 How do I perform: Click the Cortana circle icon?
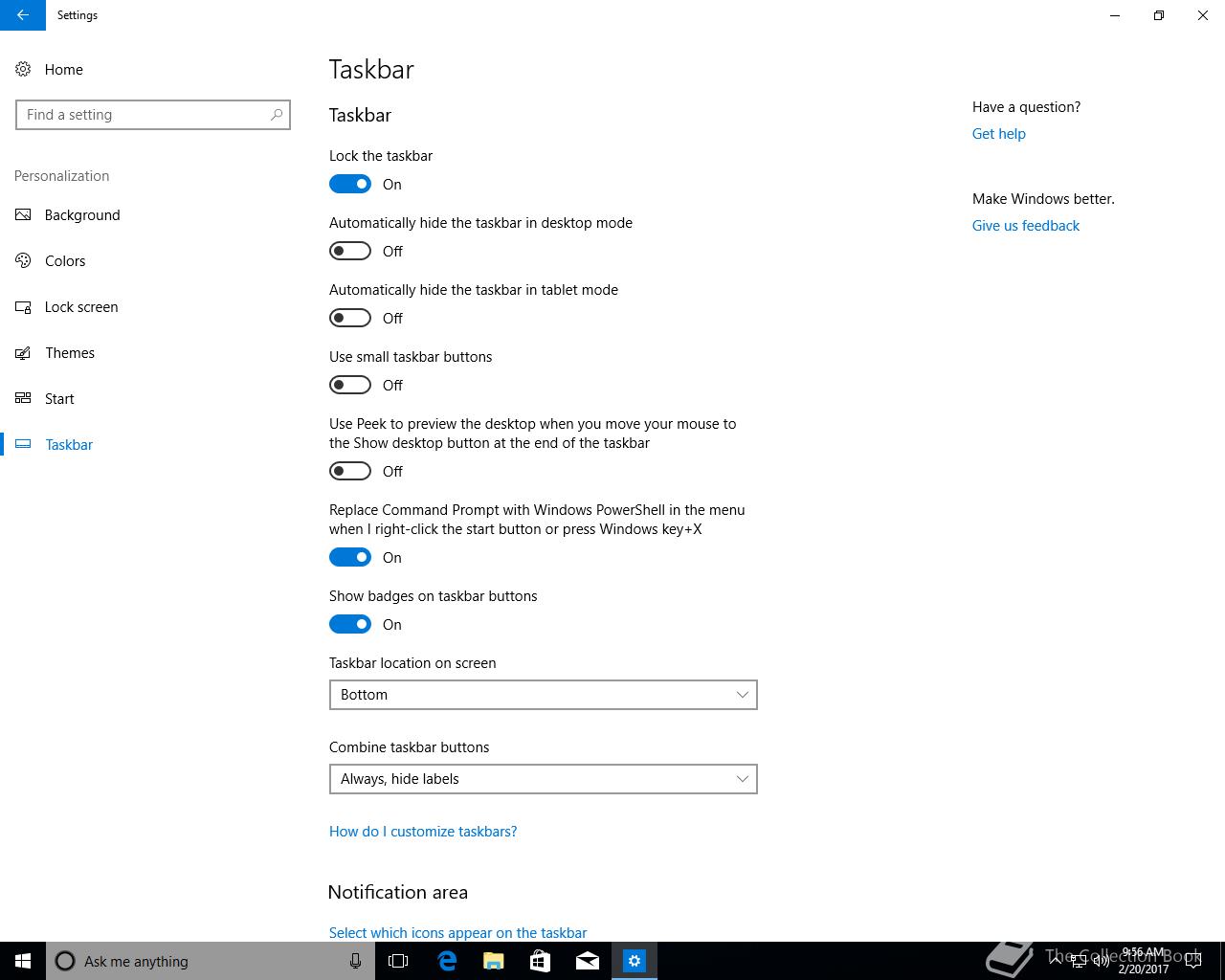[x=65, y=961]
